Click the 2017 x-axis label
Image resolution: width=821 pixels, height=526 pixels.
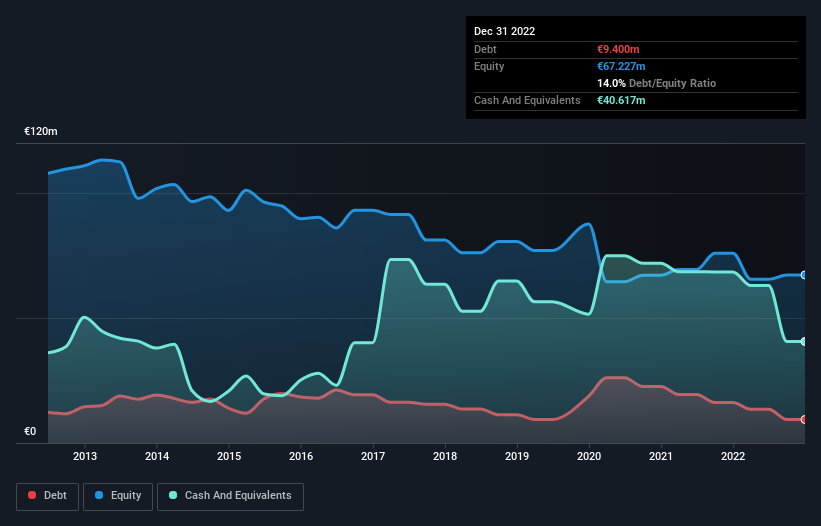[373, 456]
